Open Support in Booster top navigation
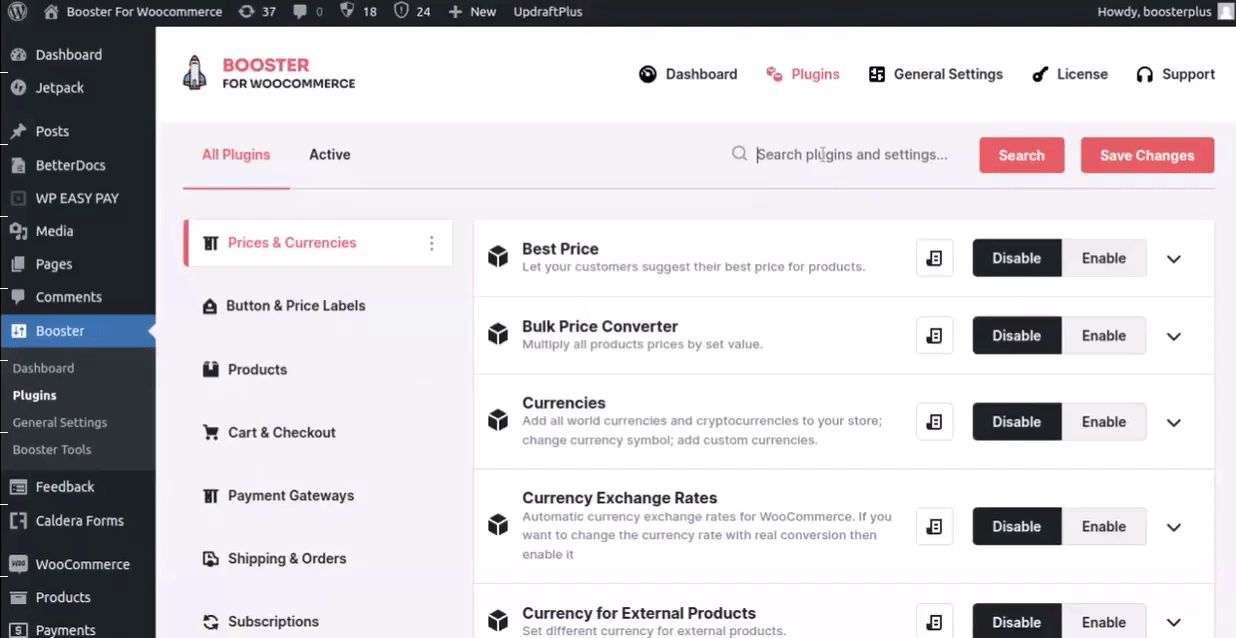This screenshot has height=638, width=1236. coord(1175,74)
